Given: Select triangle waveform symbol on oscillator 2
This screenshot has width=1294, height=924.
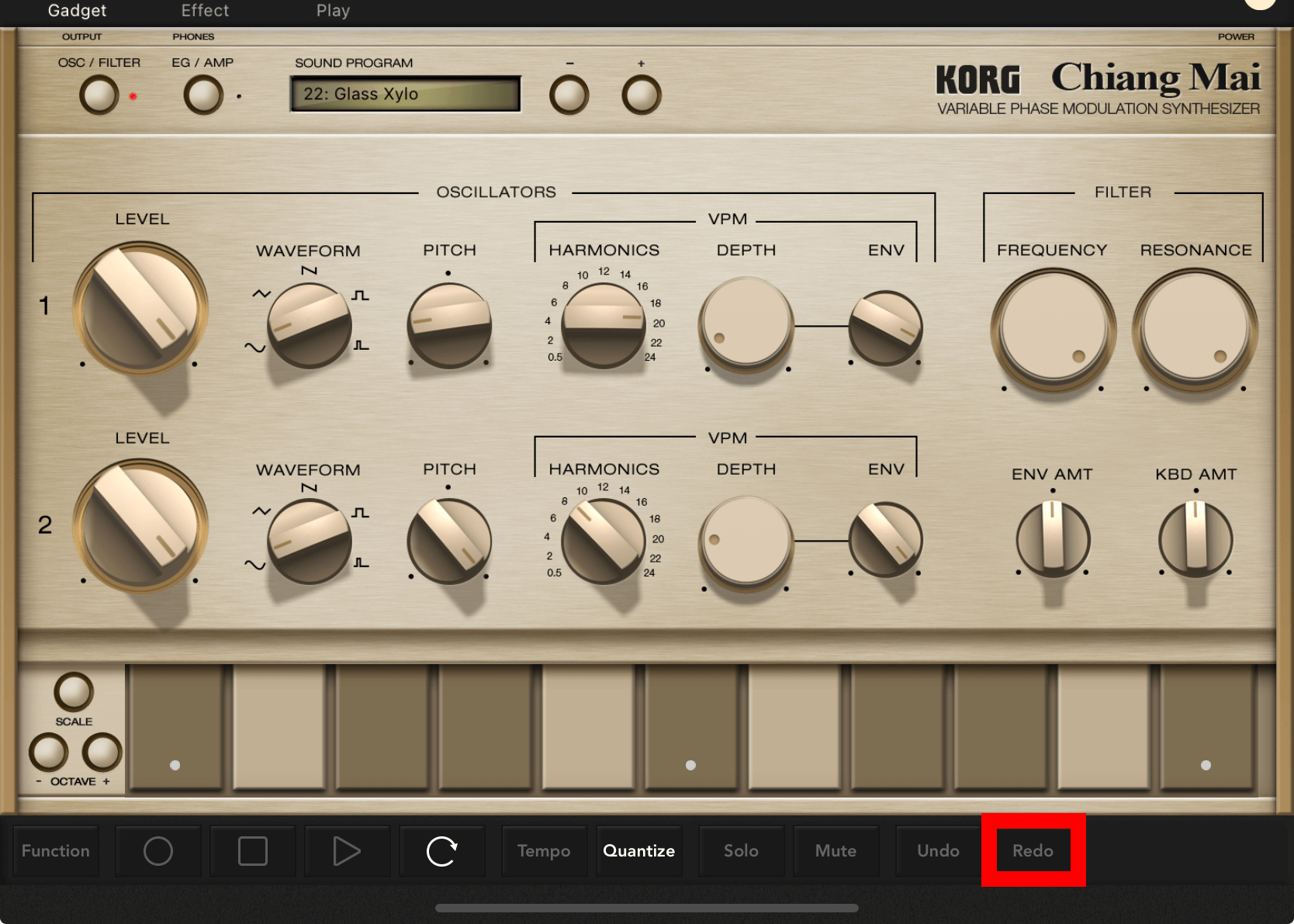Looking at the screenshot, I should pos(261,511).
